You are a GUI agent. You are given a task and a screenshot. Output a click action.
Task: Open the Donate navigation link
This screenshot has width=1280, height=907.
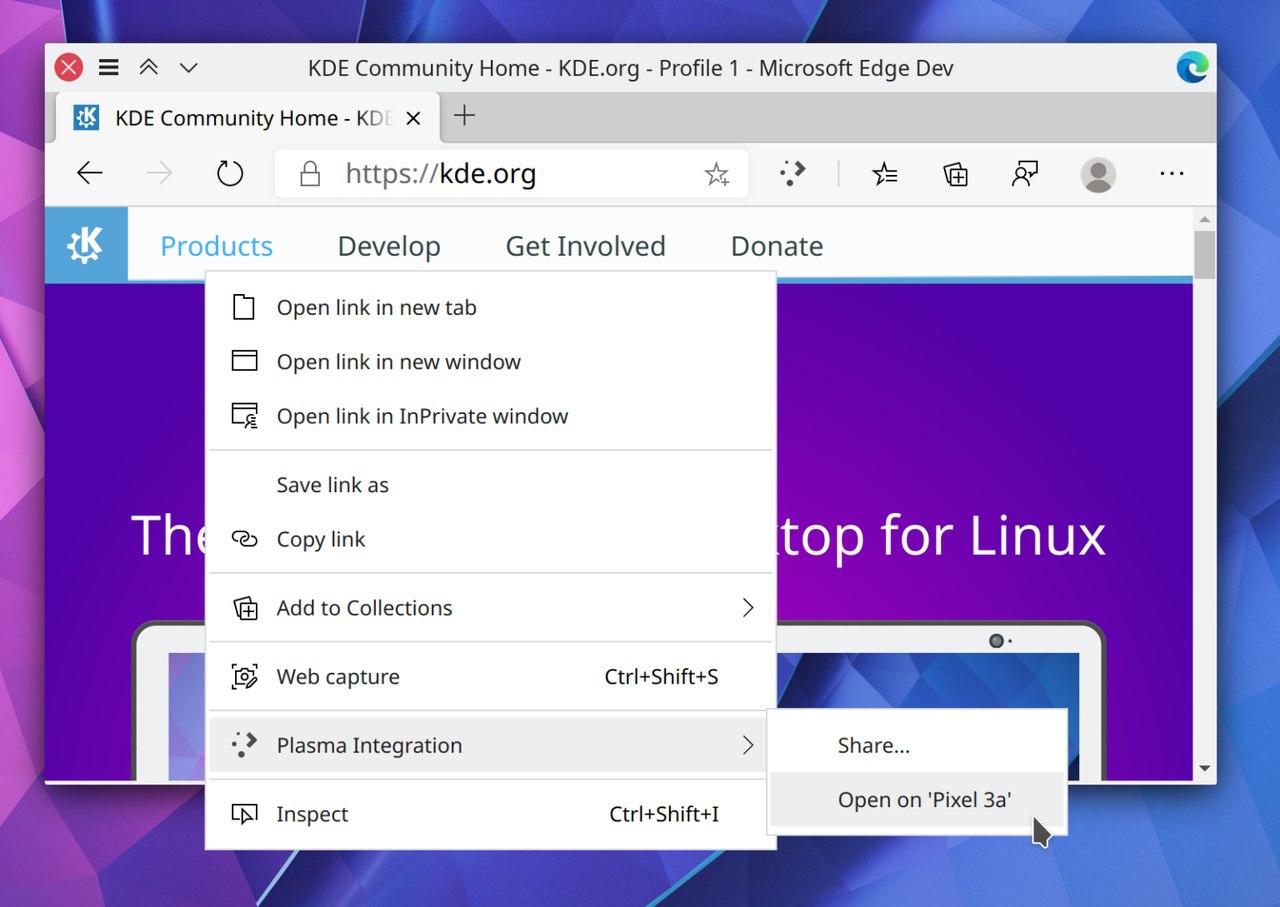tap(777, 246)
